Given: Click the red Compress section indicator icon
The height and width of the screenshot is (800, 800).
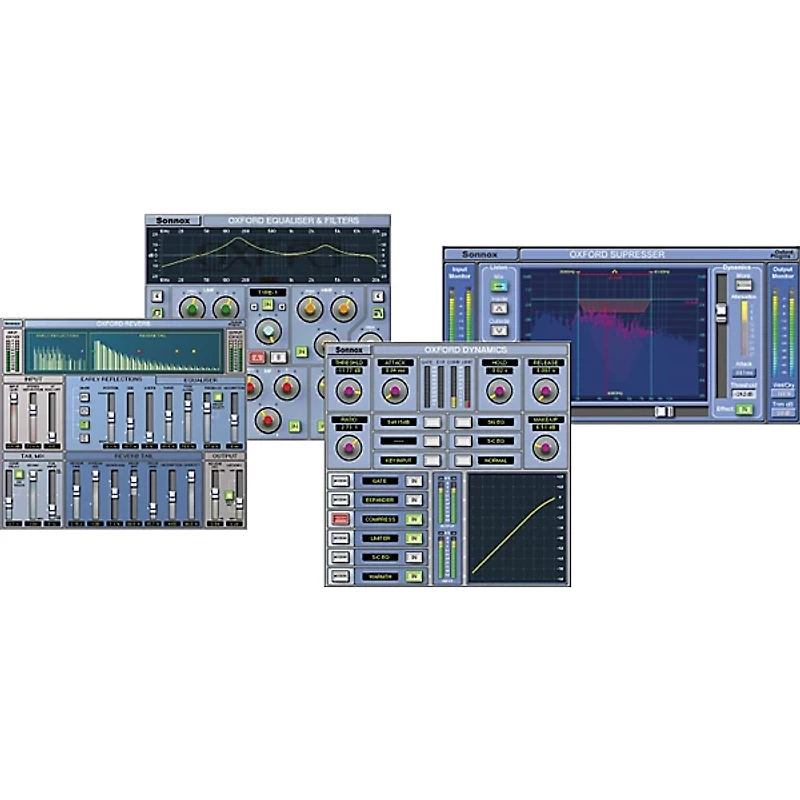Looking at the screenshot, I should click(340, 518).
